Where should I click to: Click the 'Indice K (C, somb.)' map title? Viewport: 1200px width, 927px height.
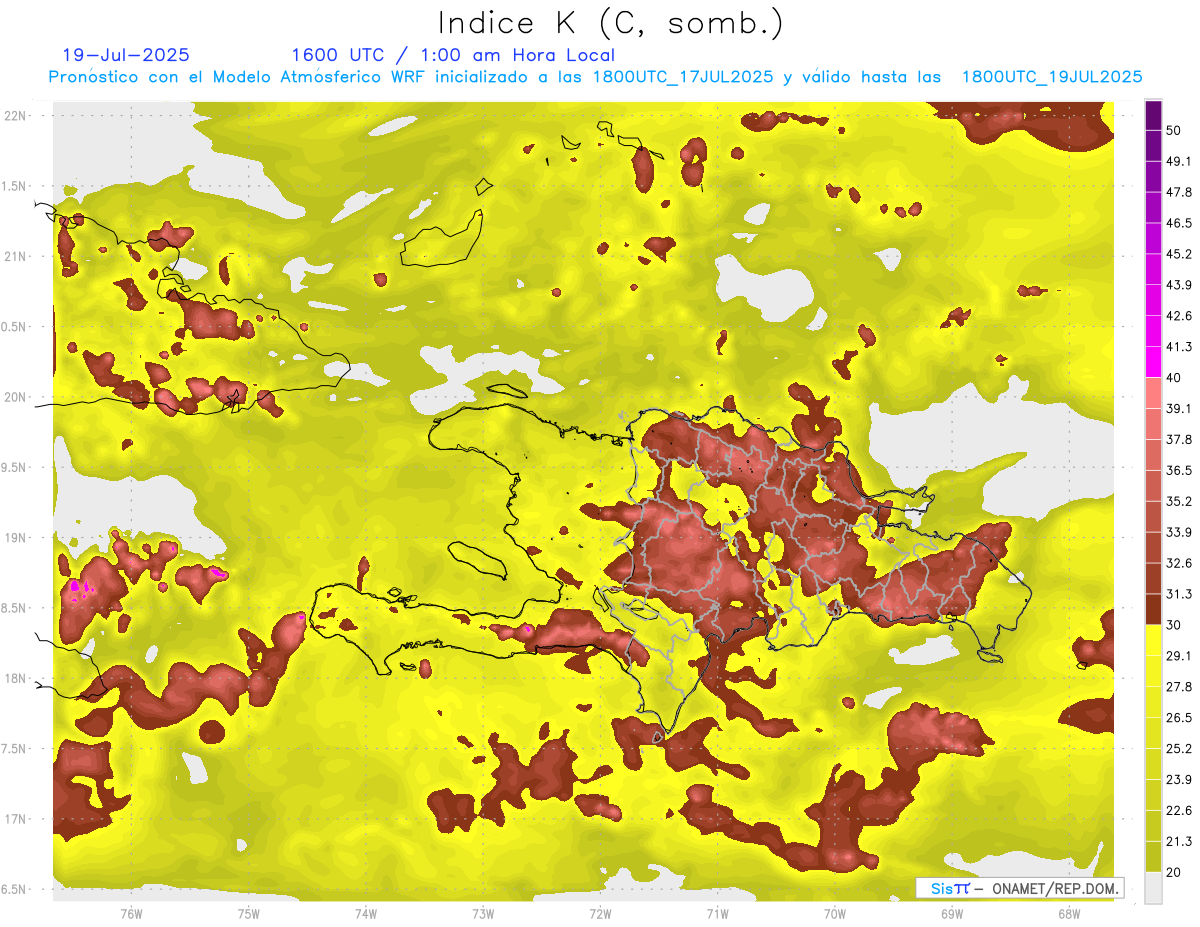click(611, 23)
